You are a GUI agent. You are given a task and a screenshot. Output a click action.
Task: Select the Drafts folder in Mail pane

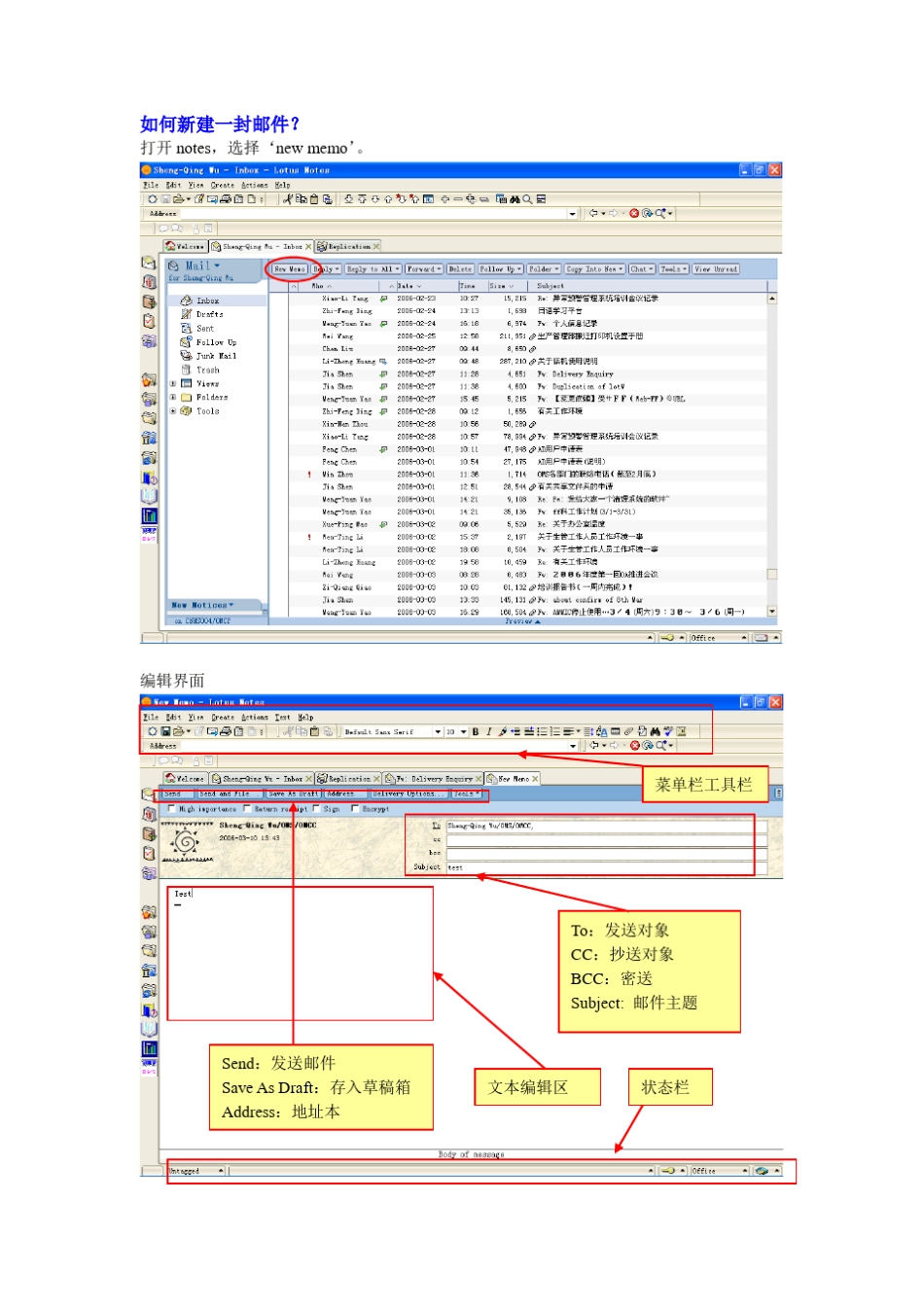click(209, 315)
